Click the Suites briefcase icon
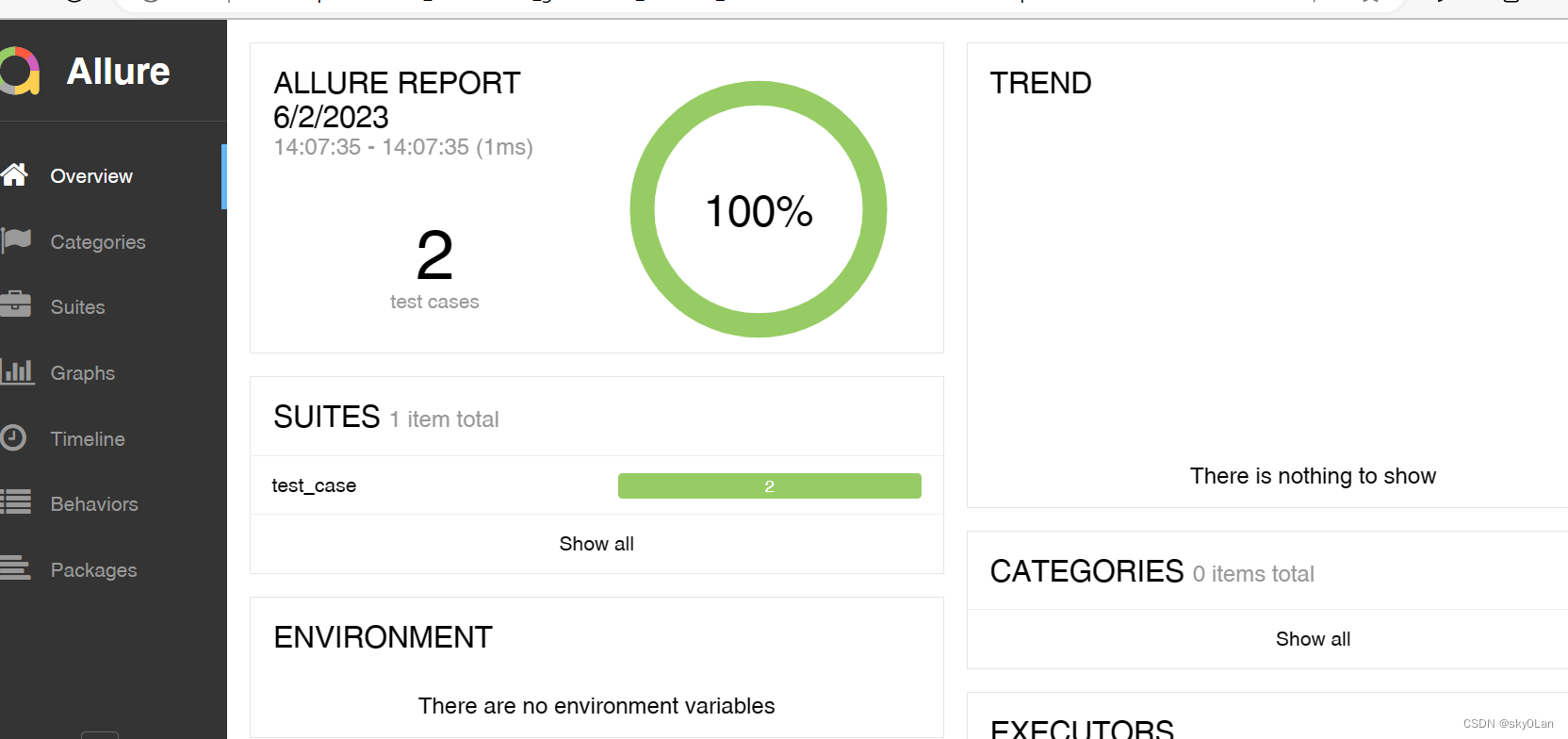The height and width of the screenshot is (739, 1568). (15, 306)
